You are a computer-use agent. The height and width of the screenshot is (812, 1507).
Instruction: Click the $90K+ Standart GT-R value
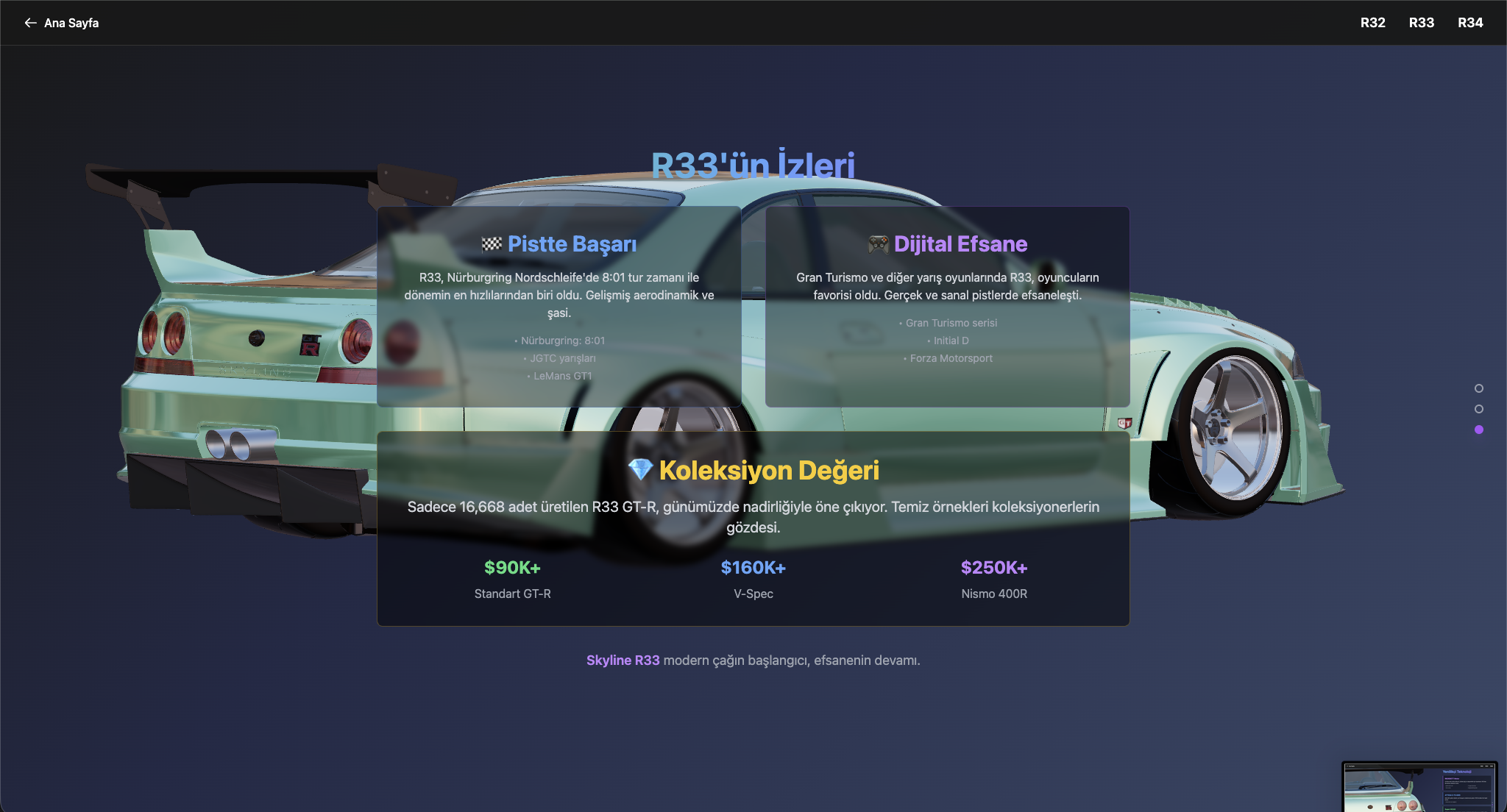point(512,567)
